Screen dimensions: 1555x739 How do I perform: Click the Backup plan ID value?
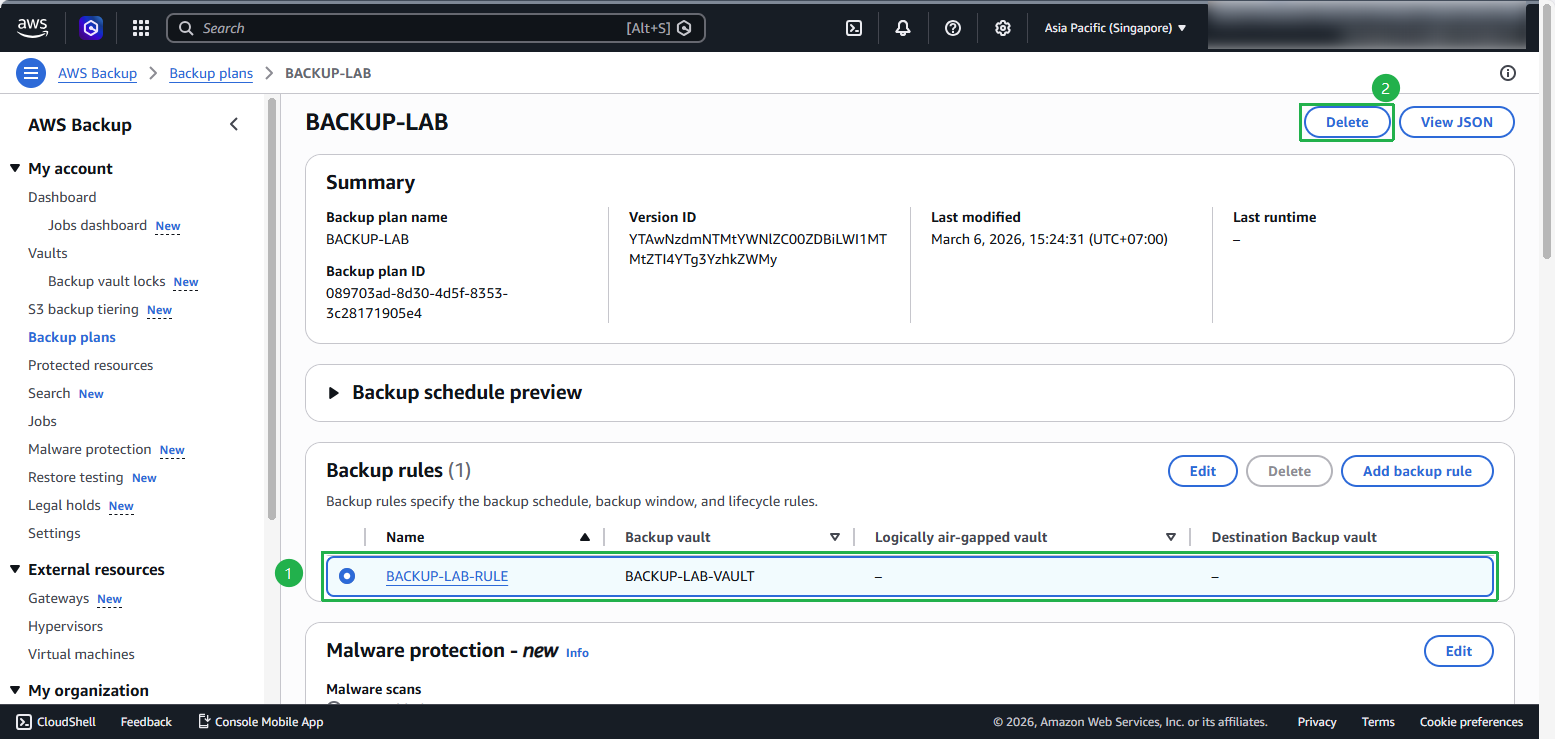coord(417,303)
